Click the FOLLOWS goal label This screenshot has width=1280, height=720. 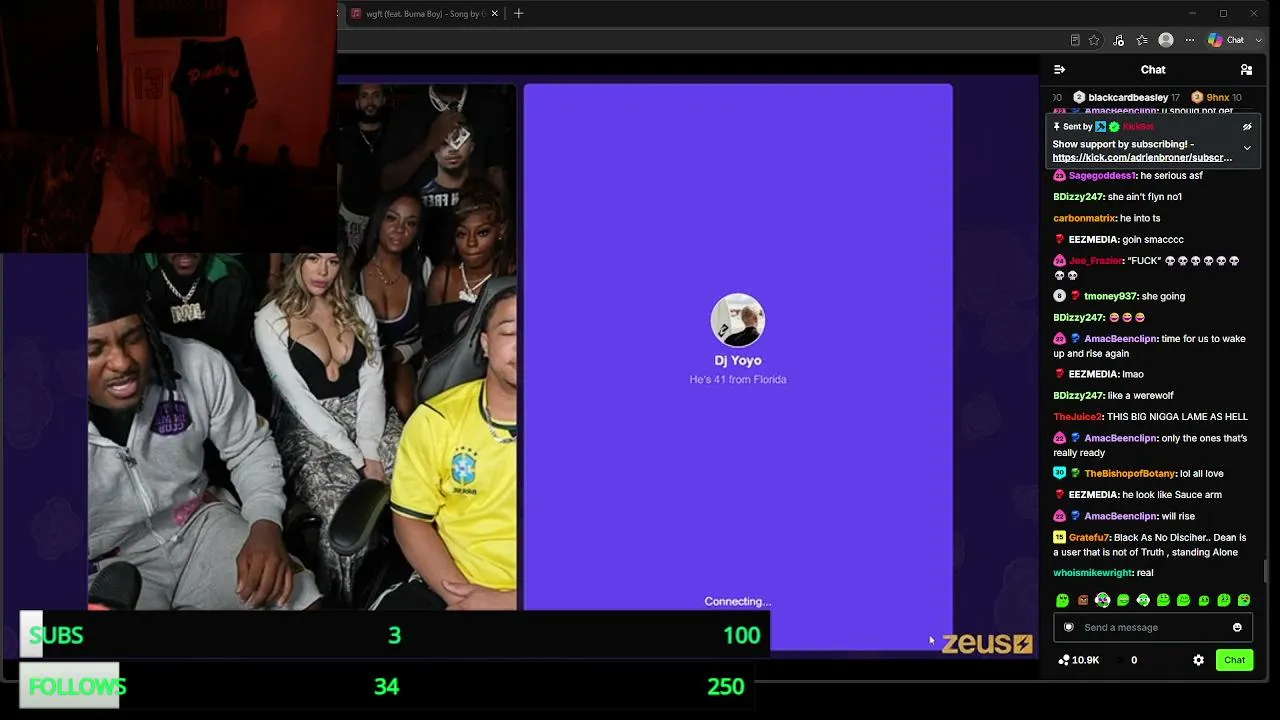coord(77,687)
